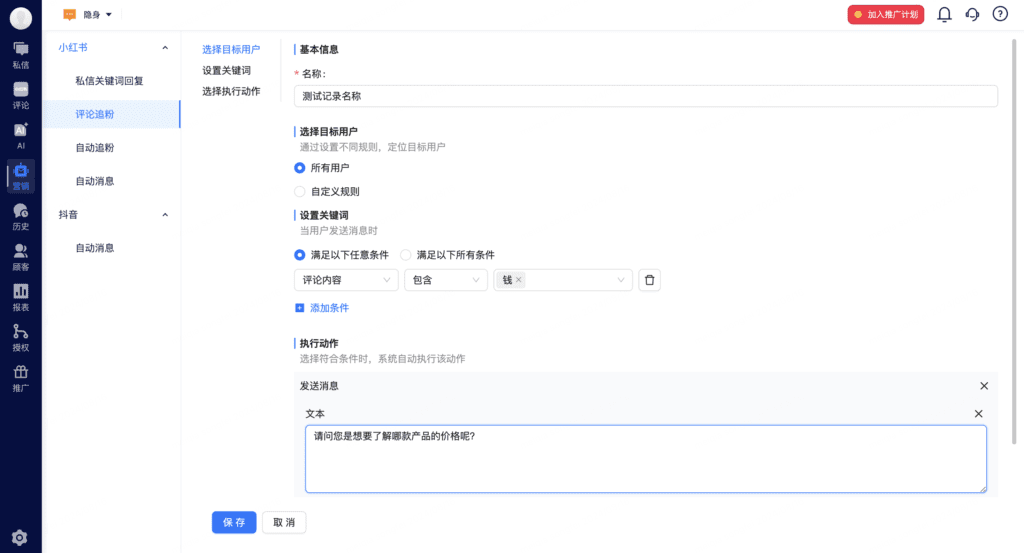Image resolution: width=1024 pixels, height=553 pixels.
Task: Open the 报表 chart sidebar icon
Action: (x=21, y=298)
